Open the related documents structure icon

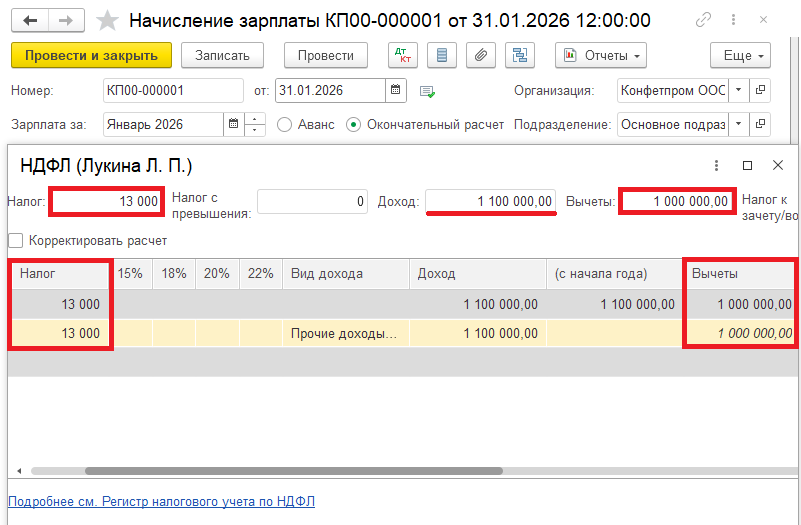[x=520, y=55]
